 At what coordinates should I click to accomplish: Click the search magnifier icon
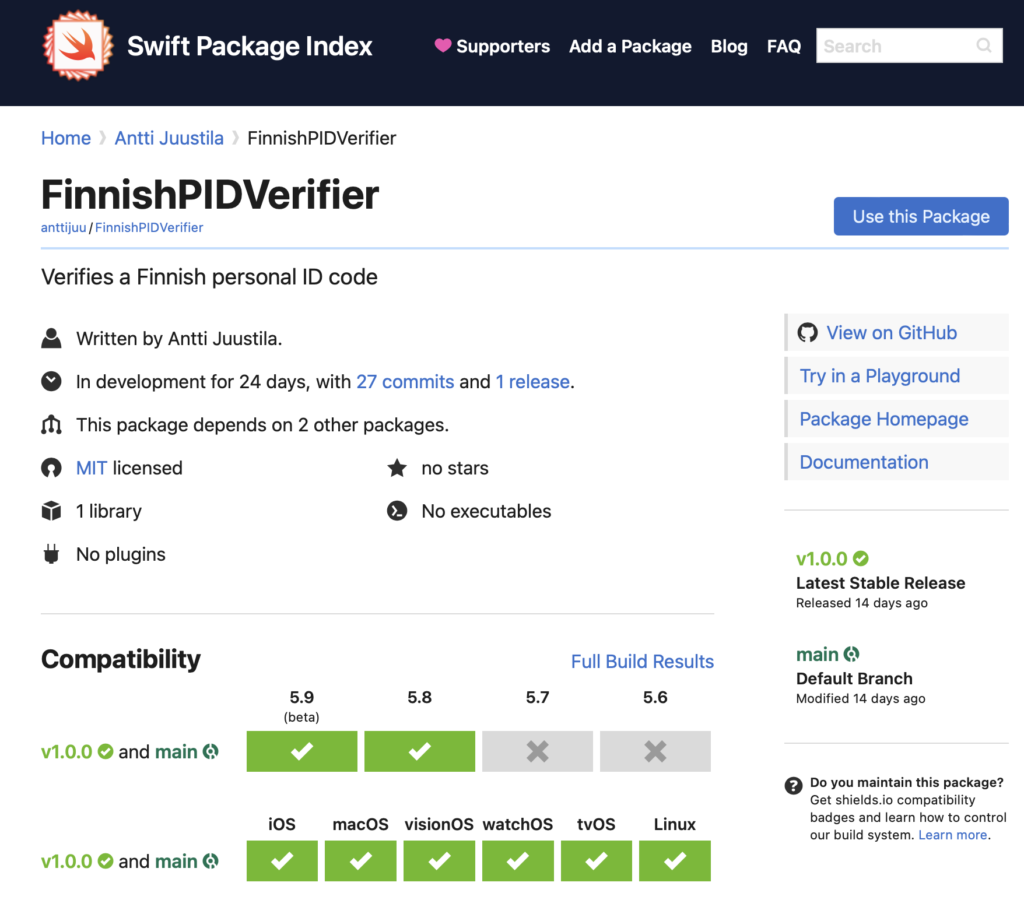pos(984,46)
